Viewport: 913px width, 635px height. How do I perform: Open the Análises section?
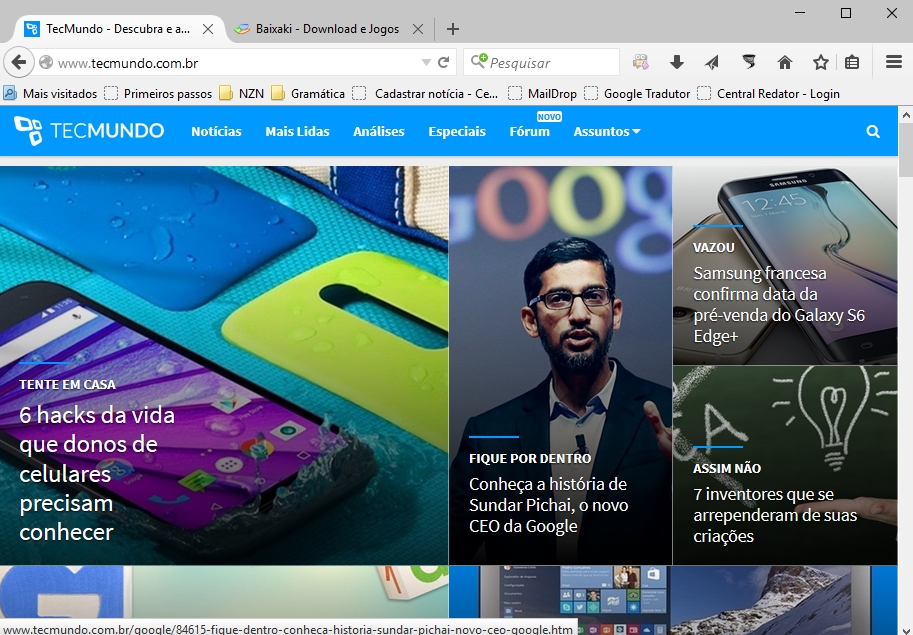(x=378, y=132)
